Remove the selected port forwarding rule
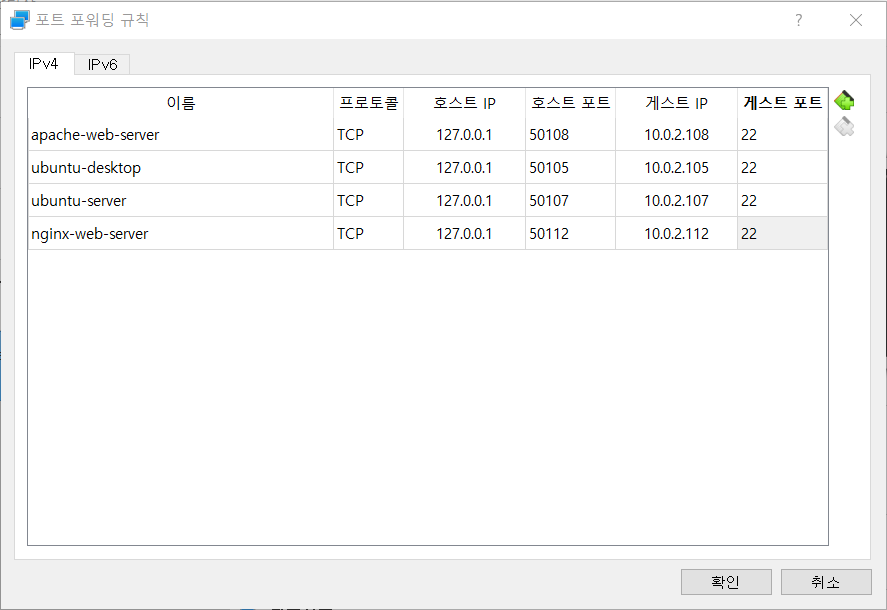The width and height of the screenshot is (887, 610). click(x=844, y=127)
